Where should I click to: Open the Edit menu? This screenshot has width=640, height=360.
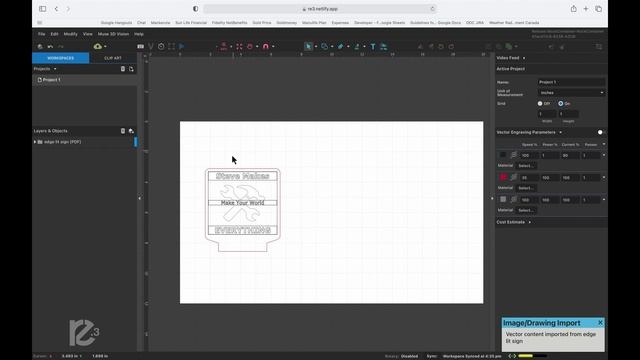[54, 34]
